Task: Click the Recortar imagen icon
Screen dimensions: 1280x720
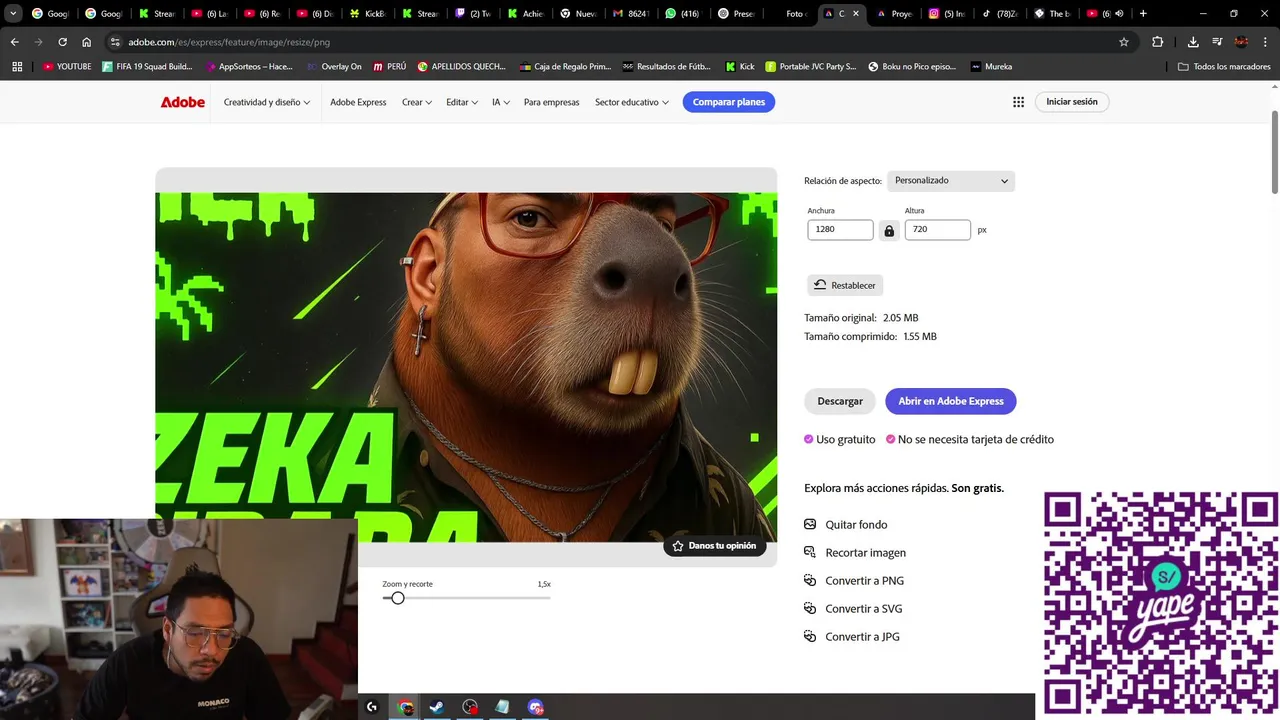Action: click(x=810, y=552)
